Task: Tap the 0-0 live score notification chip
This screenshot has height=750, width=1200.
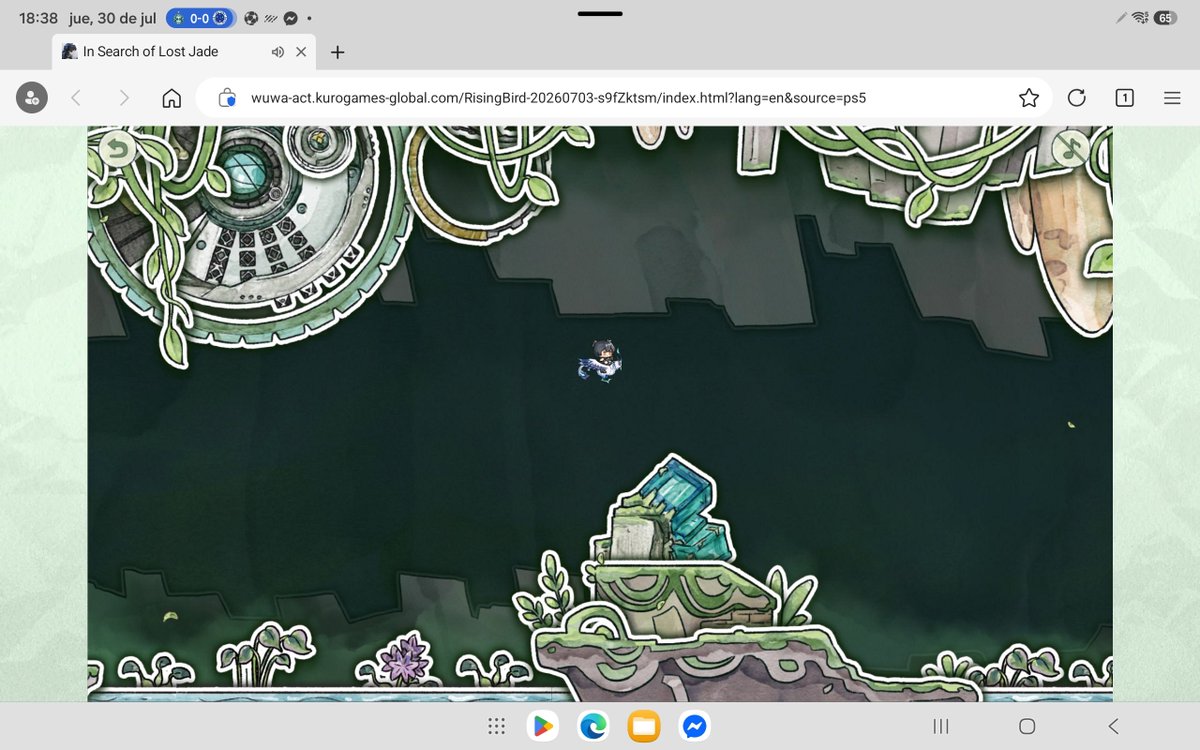Action: [201, 18]
